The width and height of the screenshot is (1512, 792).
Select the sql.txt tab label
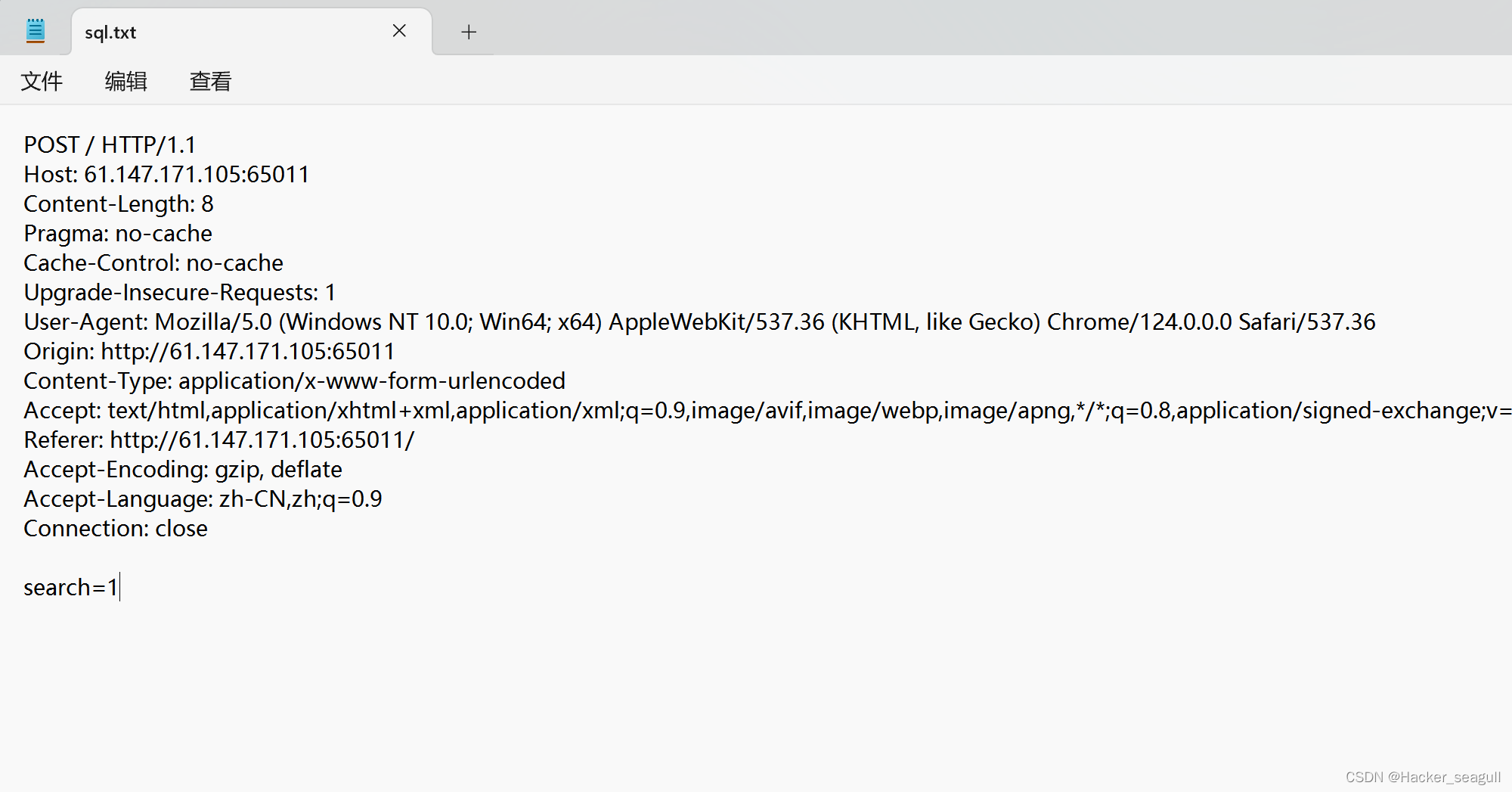click(x=110, y=32)
